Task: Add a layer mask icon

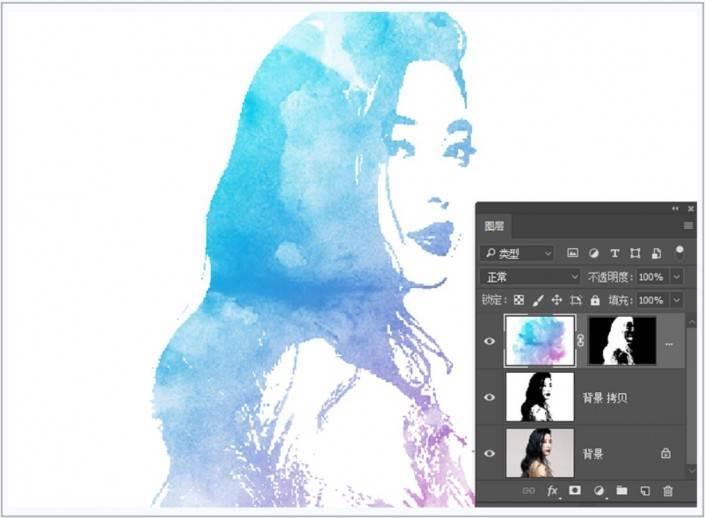Action: tap(575, 490)
